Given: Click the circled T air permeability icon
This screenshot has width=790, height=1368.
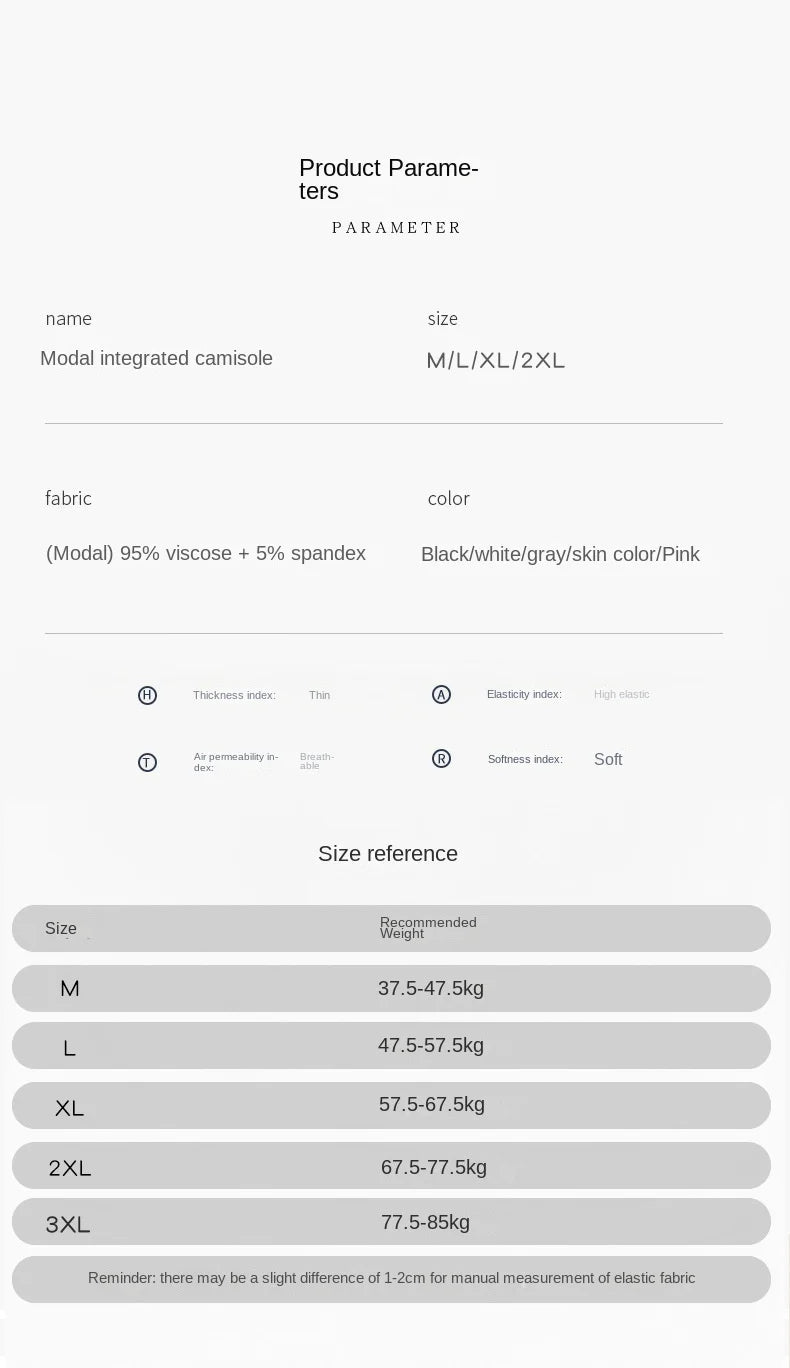Looking at the screenshot, I should point(147,762).
